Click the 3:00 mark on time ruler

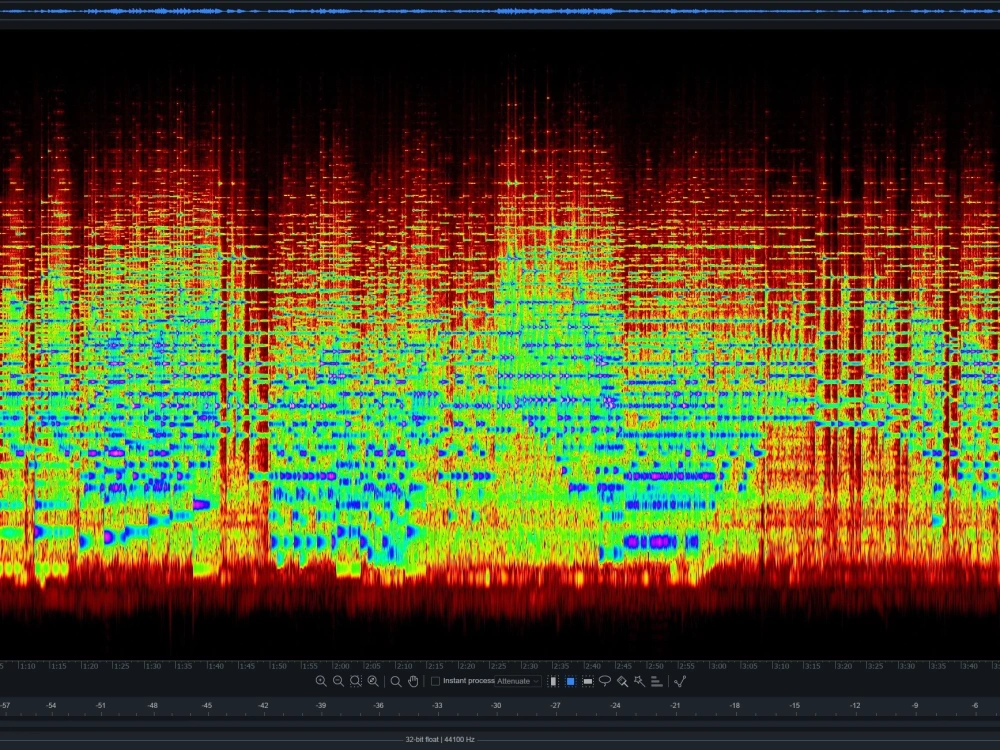[x=719, y=666]
